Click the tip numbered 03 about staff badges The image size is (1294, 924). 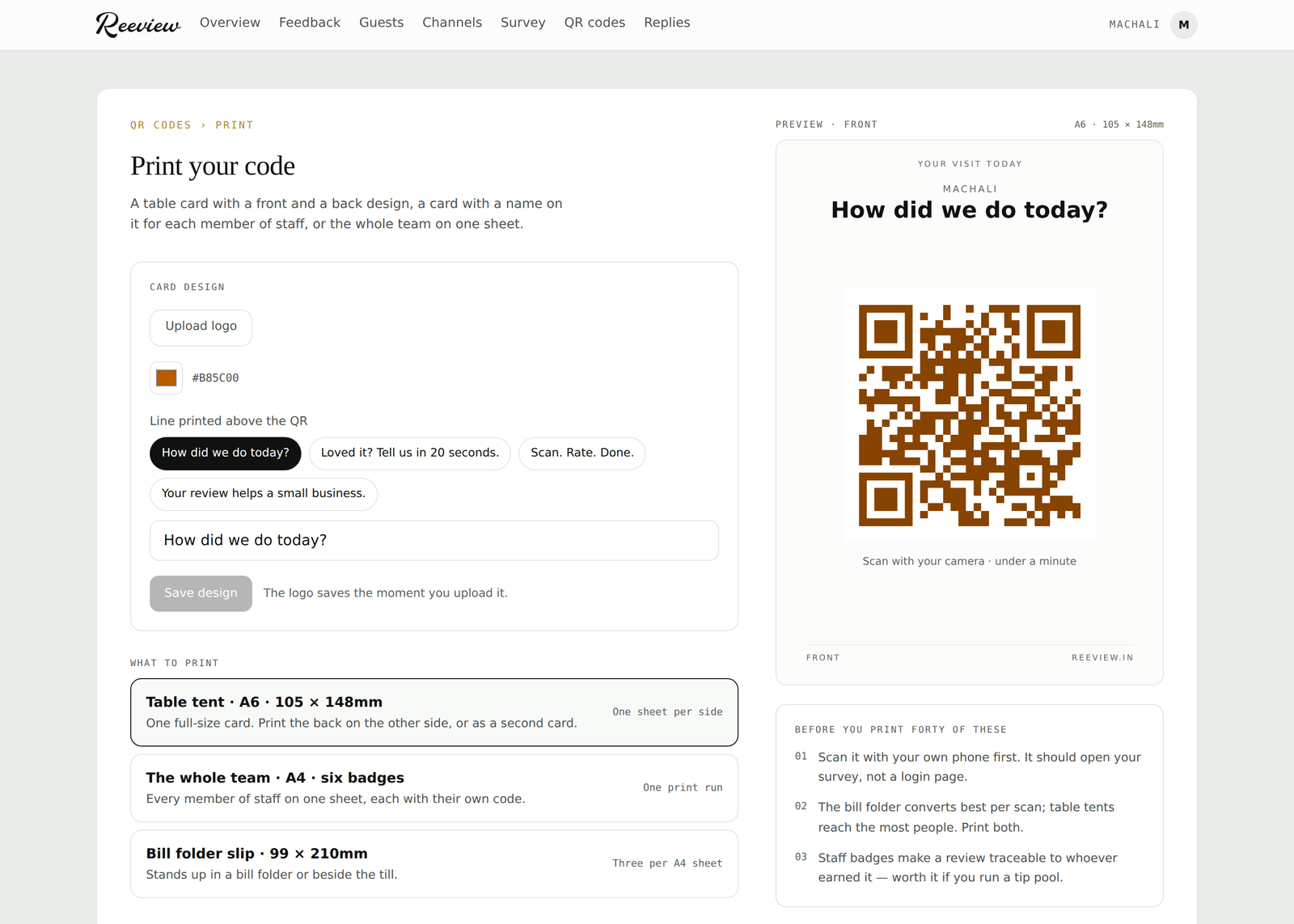pyautogui.click(x=970, y=867)
